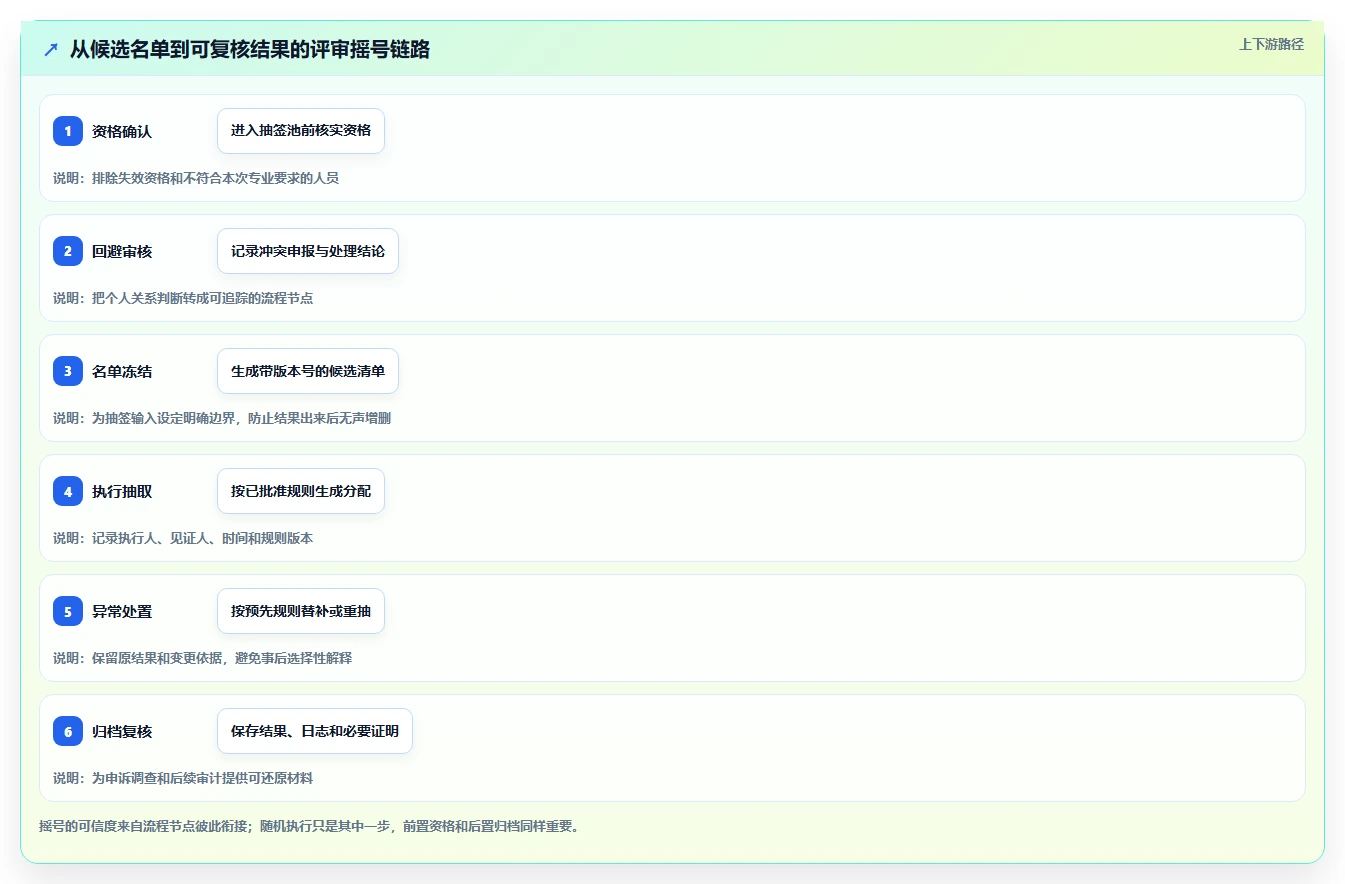Select the 按已批准规则生成分配 chip
This screenshot has width=1345, height=884.
[x=301, y=491]
